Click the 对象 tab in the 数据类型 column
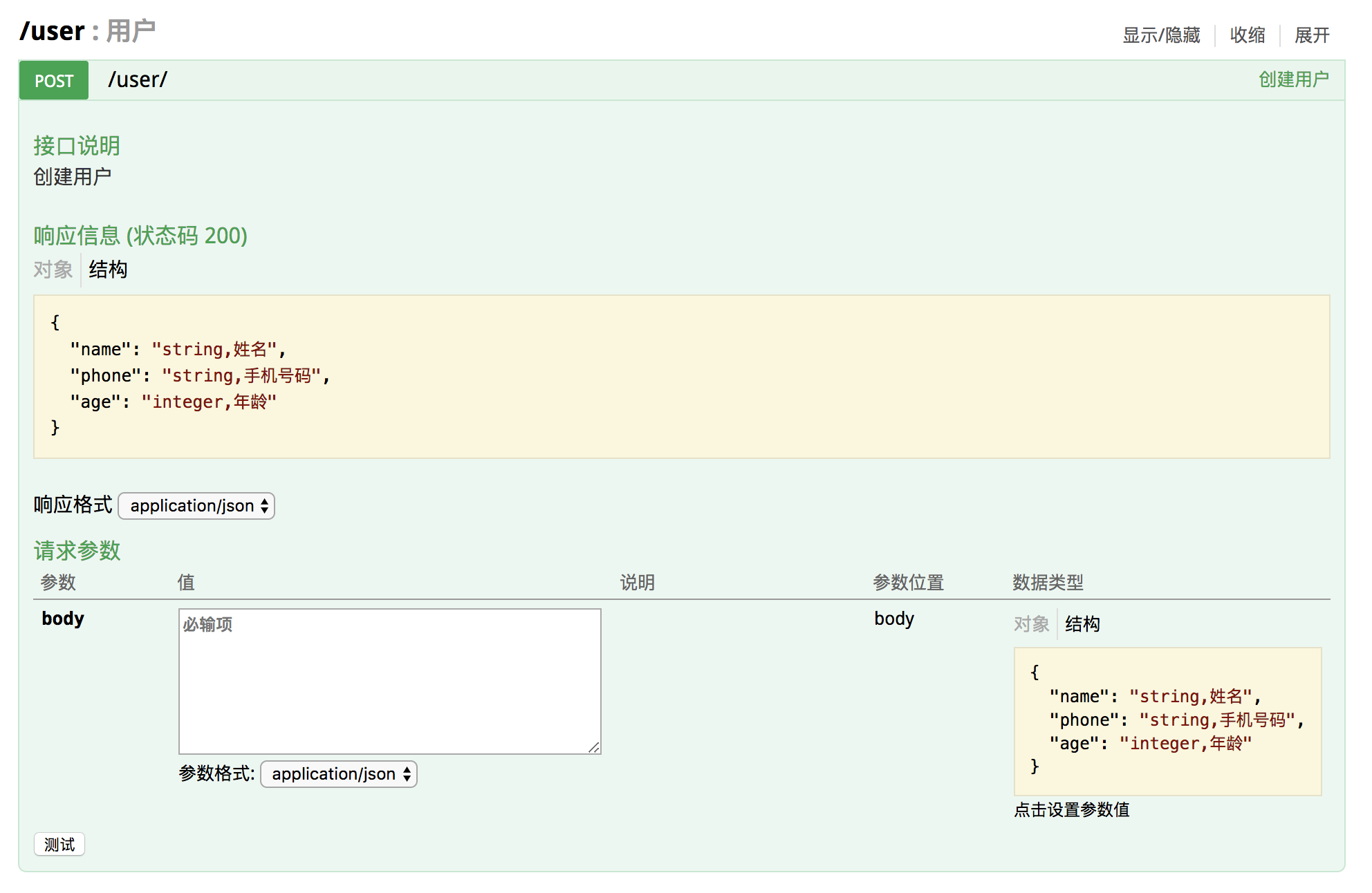This screenshot has height=893, width=1372. point(1031,624)
